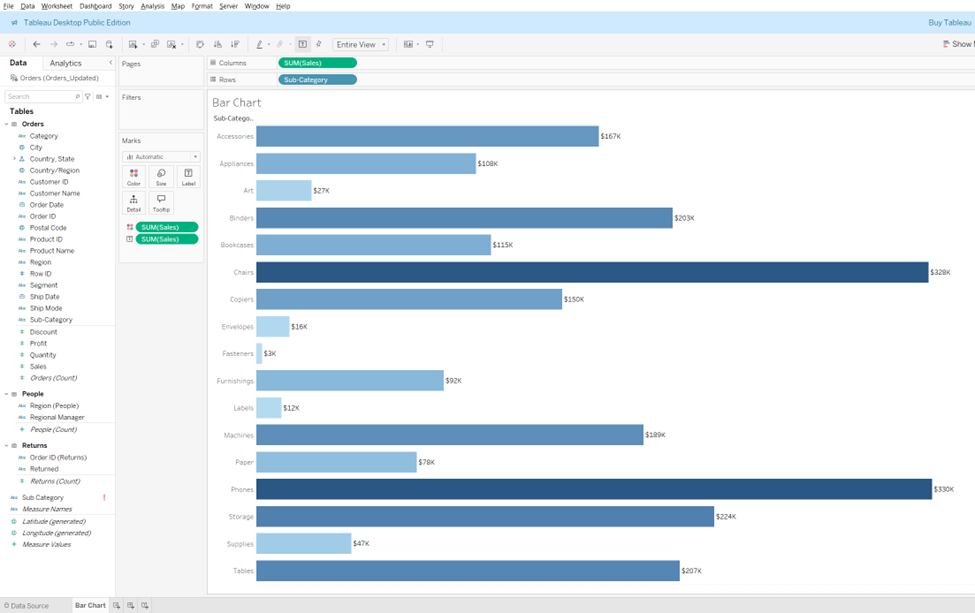Click the Phones bar in chart
975x613 pixels.
click(594, 489)
